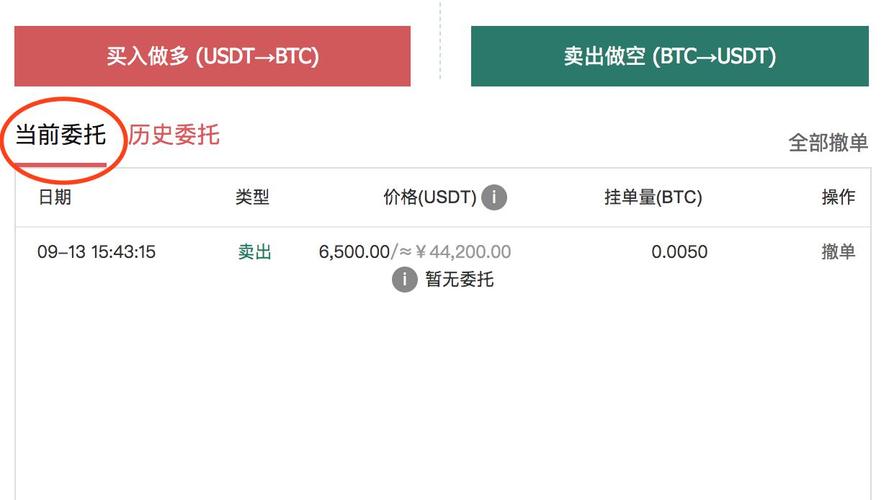This screenshot has height=500, width=889.
Task: Click the ≈¥44,200.00 converted price
Action: click(455, 252)
